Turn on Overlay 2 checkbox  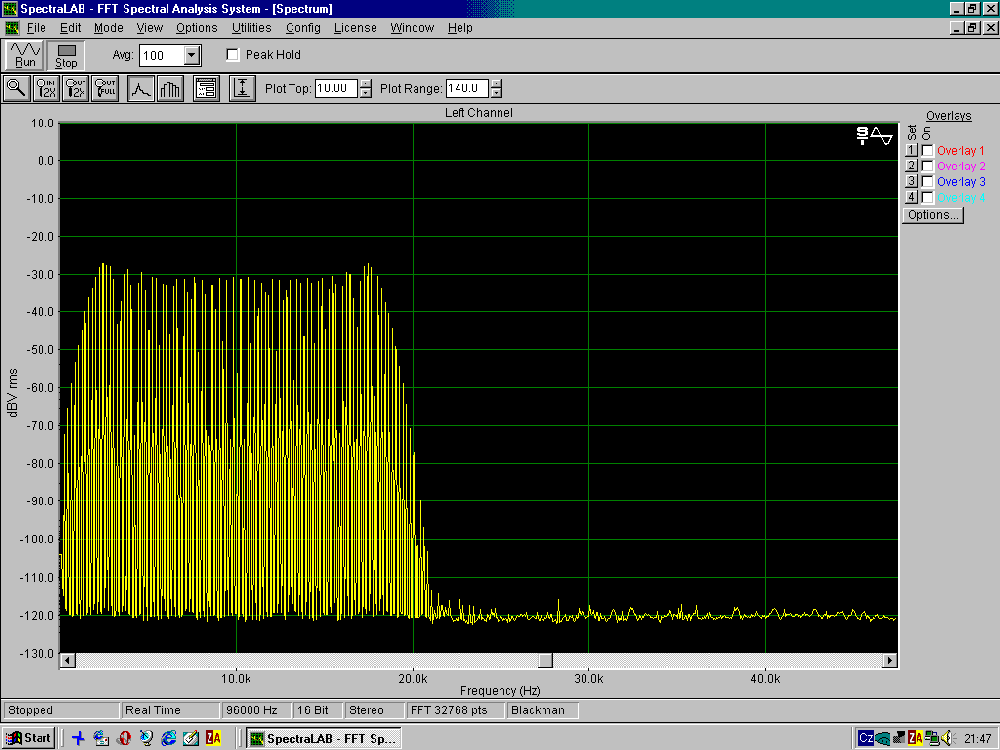(927, 166)
